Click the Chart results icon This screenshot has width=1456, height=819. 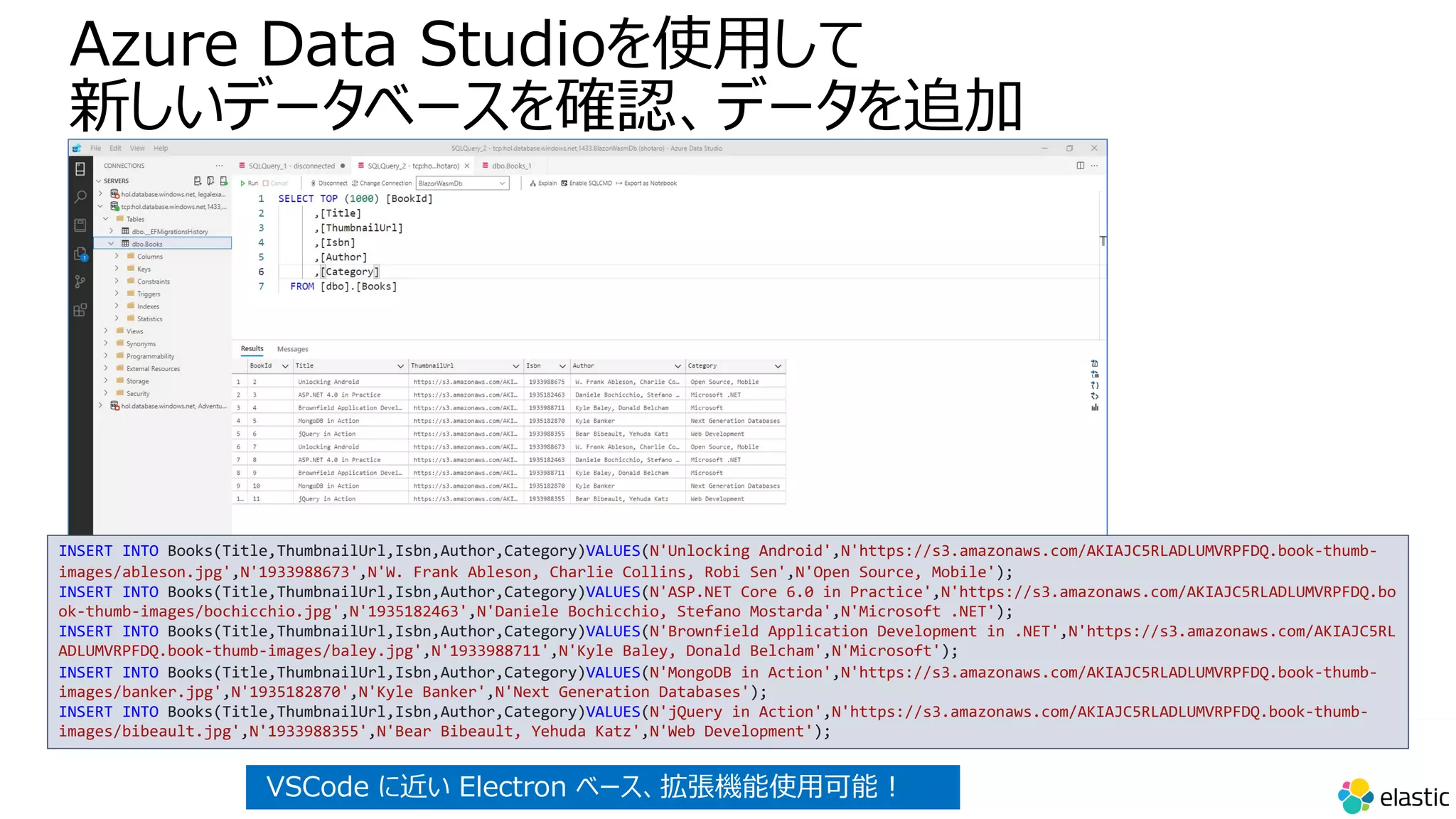pyautogui.click(x=1095, y=407)
